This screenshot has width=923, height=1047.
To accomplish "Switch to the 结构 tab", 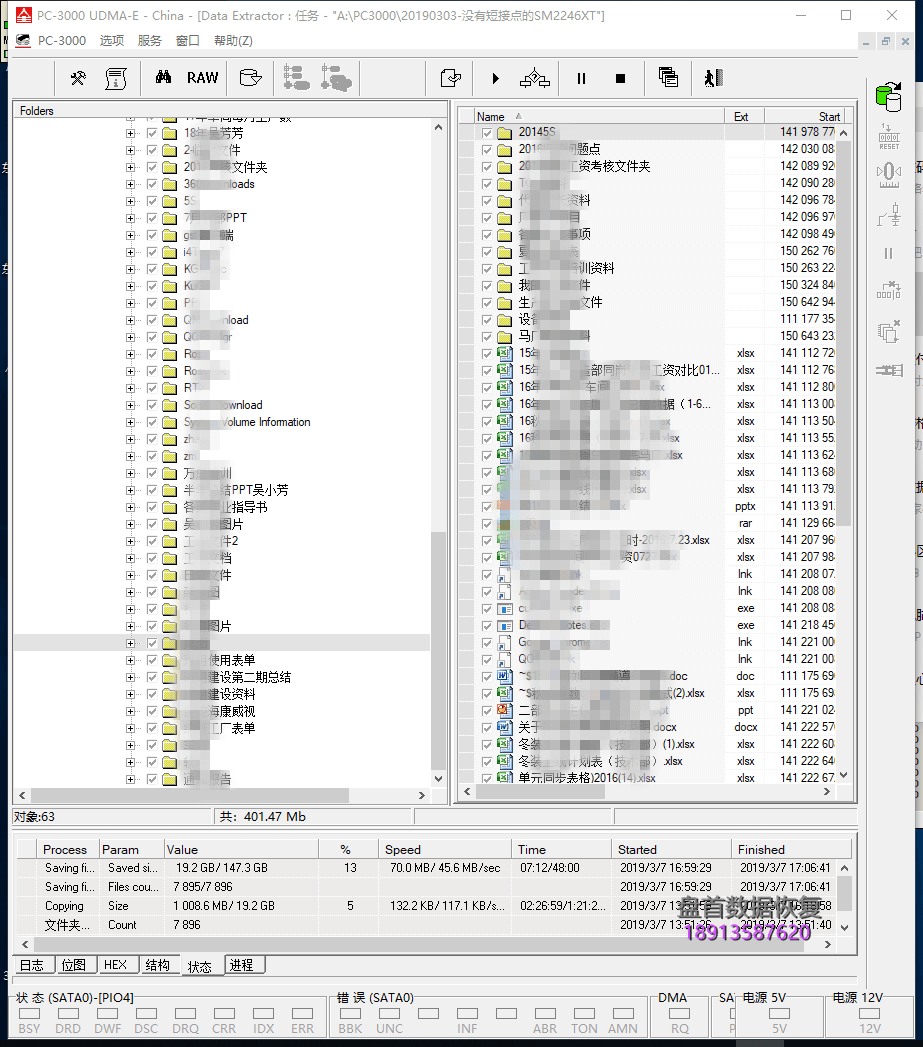I will click(x=158, y=966).
